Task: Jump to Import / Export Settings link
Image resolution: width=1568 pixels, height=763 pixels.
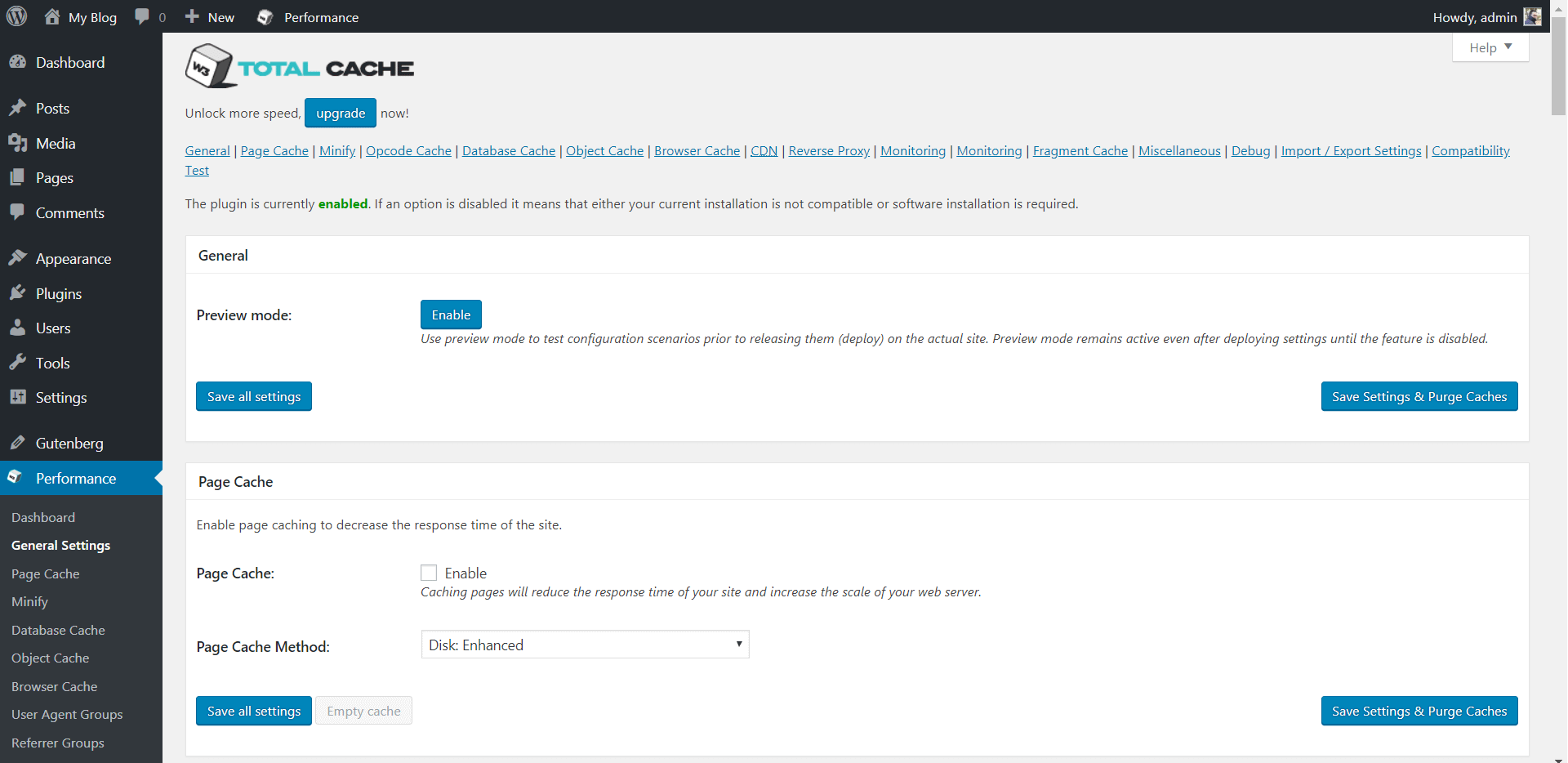Action: point(1351,150)
